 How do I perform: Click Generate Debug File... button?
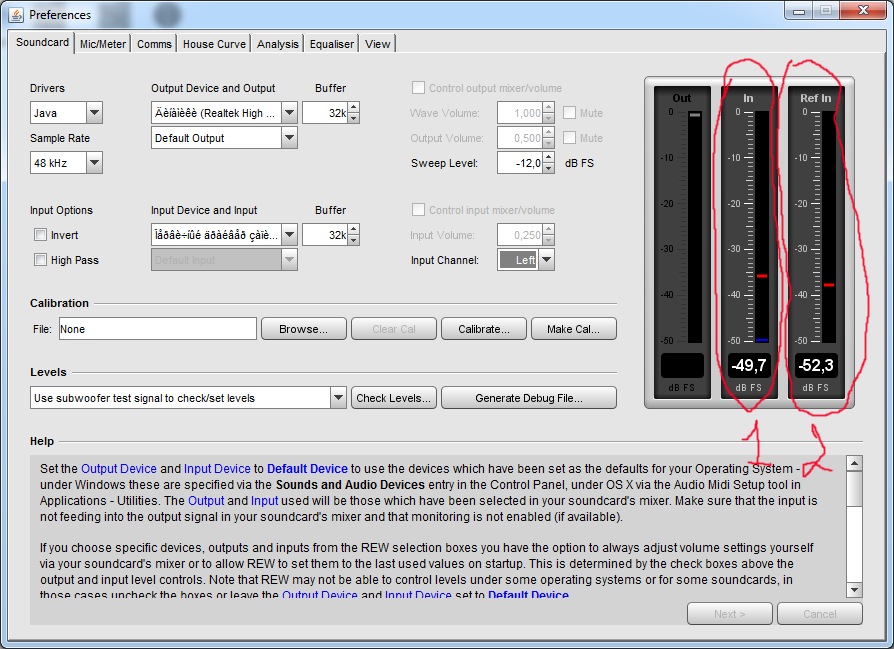(x=529, y=398)
